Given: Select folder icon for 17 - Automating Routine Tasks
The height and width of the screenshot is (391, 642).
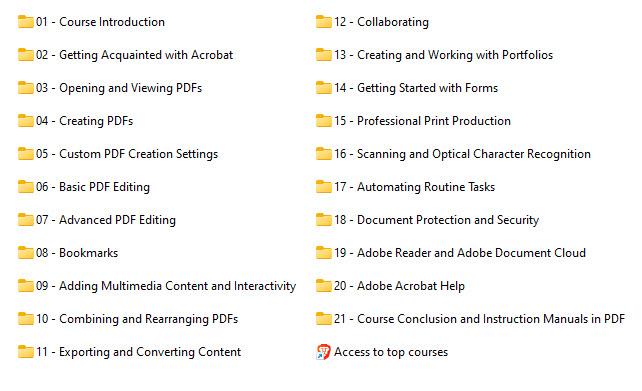Looking at the screenshot, I should (x=324, y=187).
